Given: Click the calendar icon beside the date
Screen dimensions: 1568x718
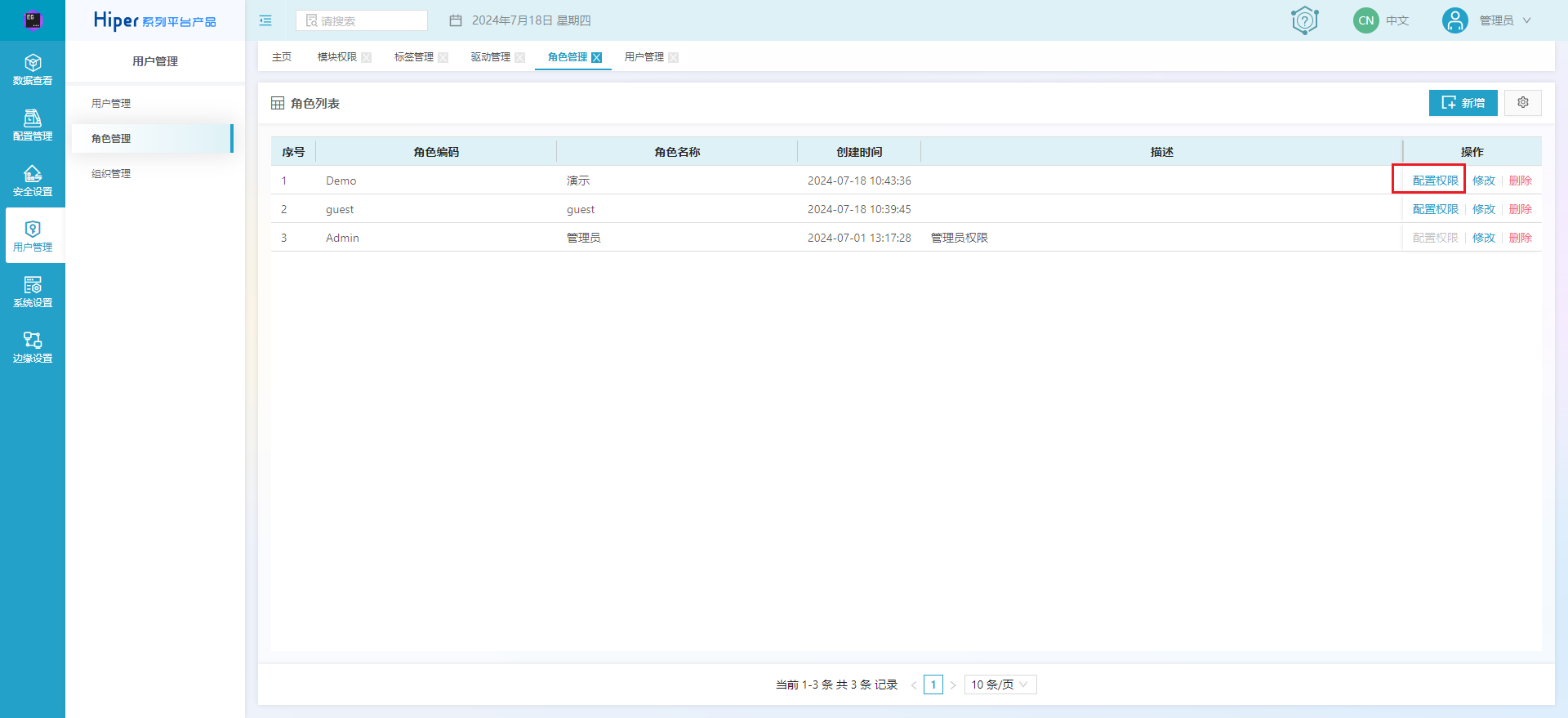Looking at the screenshot, I should tap(456, 20).
